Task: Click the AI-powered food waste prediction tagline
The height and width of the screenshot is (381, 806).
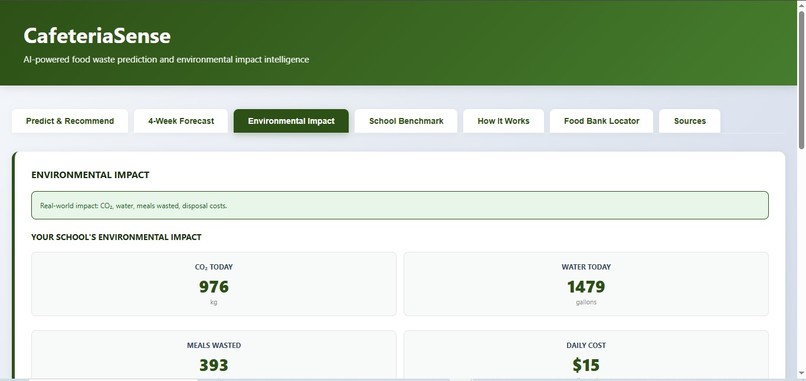Action: click(166, 60)
